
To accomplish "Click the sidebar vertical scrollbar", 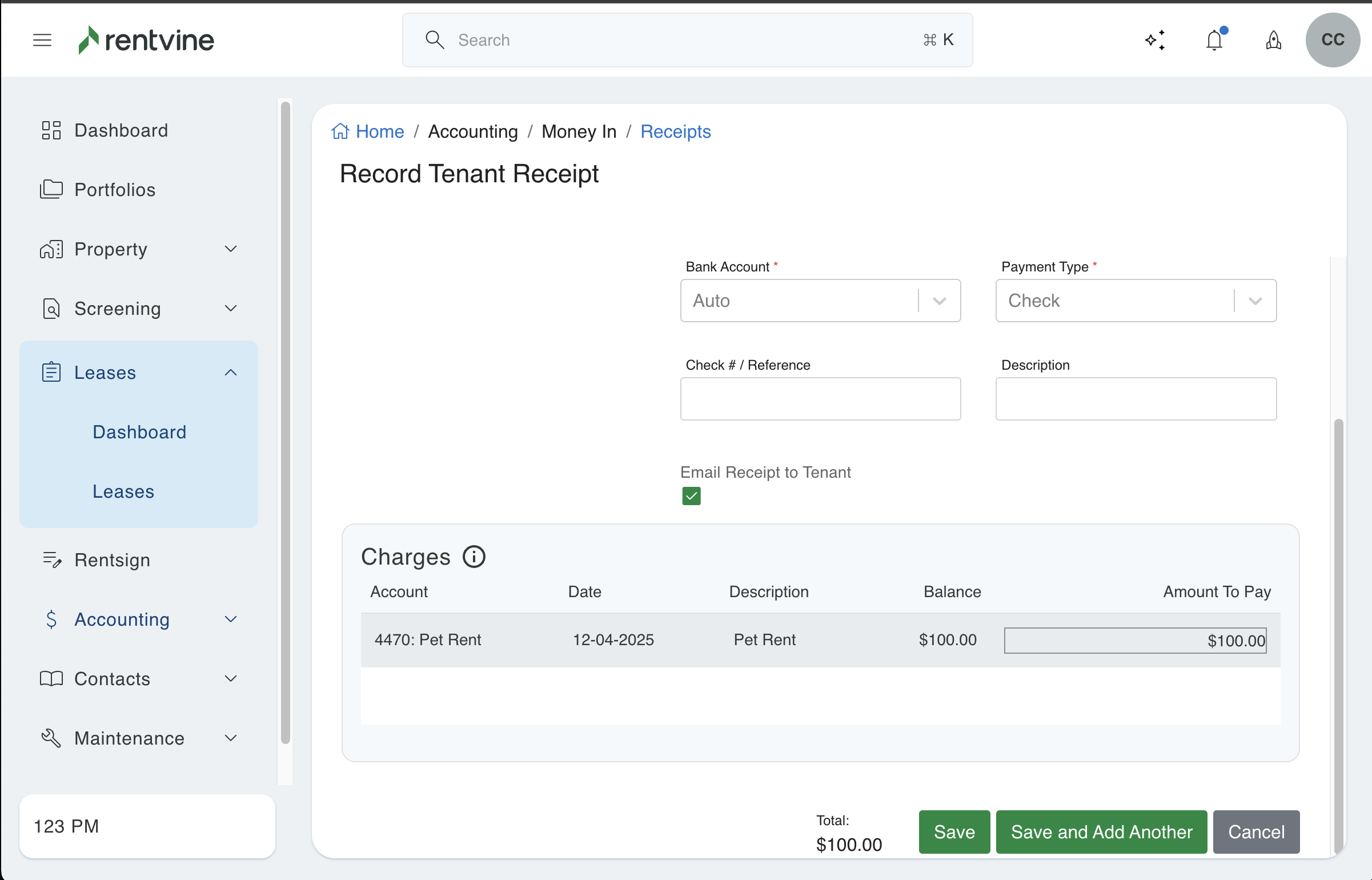I will (x=286, y=423).
